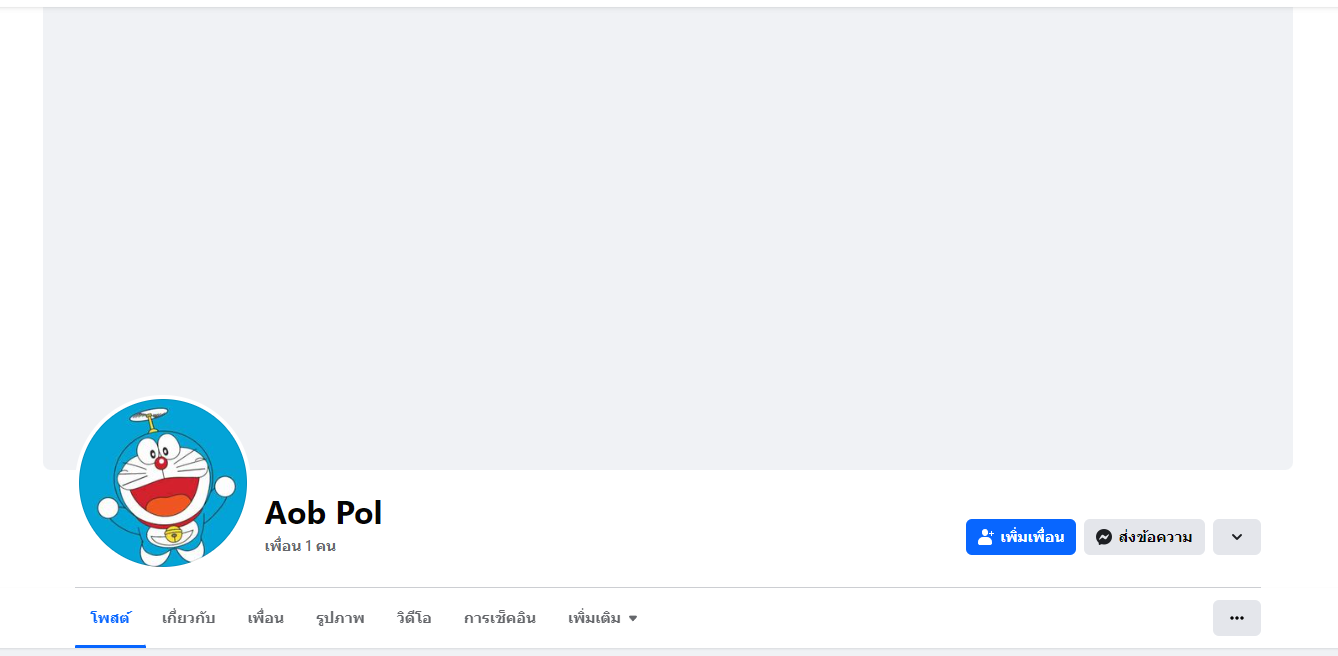Open the เกี่ยวกับ tab
This screenshot has width=1338, height=656.
click(x=188, y=618)
